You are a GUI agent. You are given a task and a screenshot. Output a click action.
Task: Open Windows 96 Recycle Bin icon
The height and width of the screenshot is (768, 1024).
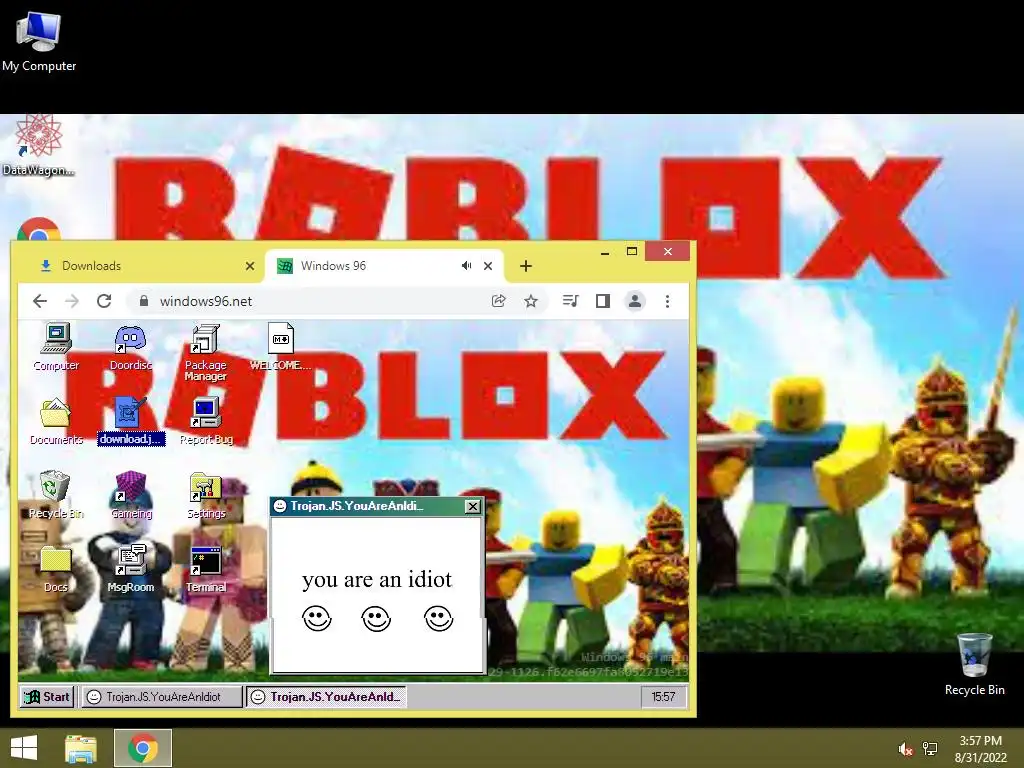[56, 495]
